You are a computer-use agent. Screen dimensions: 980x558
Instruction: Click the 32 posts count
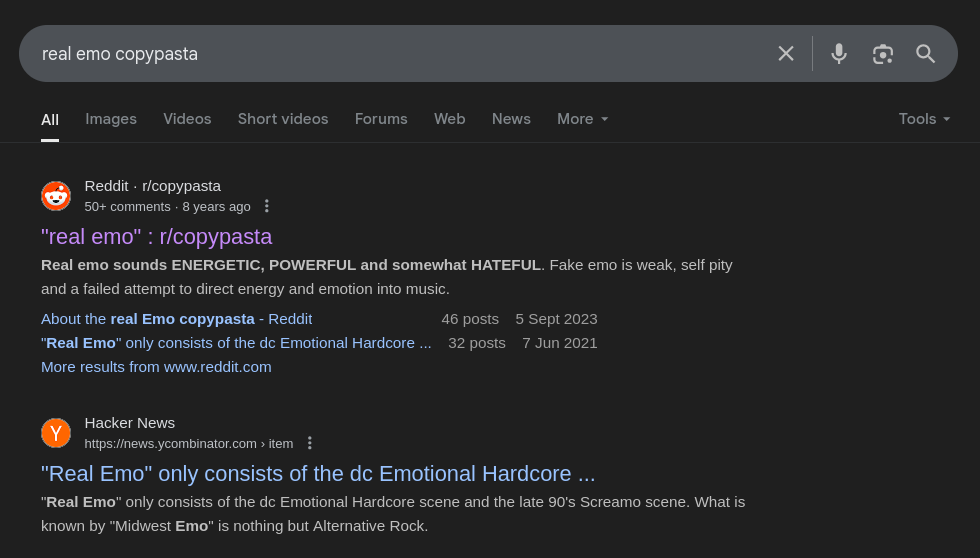pos(477,343)
